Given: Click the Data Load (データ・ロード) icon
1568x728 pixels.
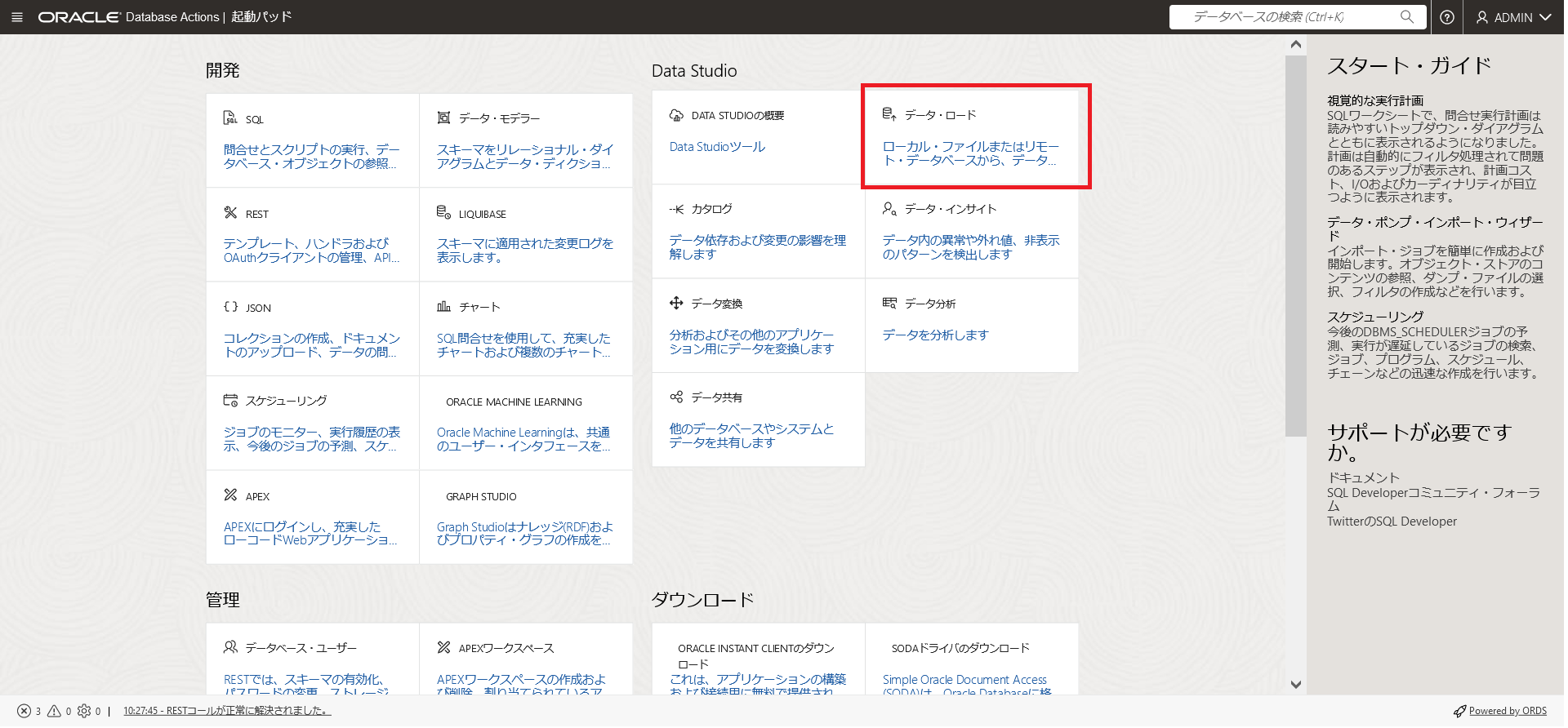Looking at the screenshot, I should click(889, 114).
